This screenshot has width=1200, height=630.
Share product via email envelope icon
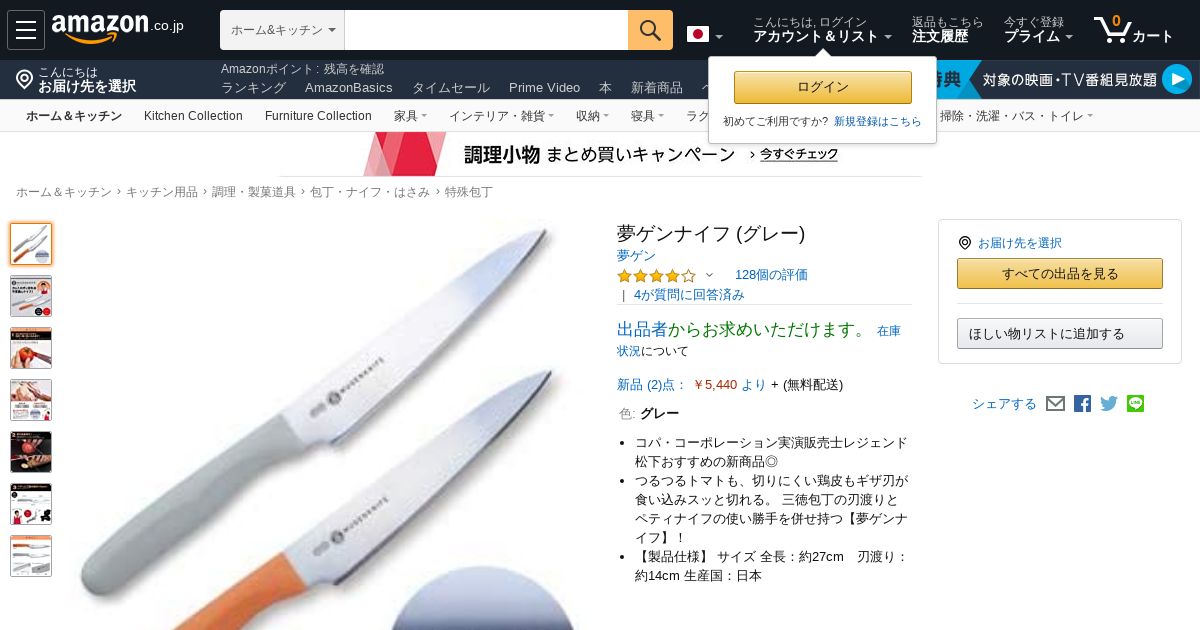tap(1055, 404)
